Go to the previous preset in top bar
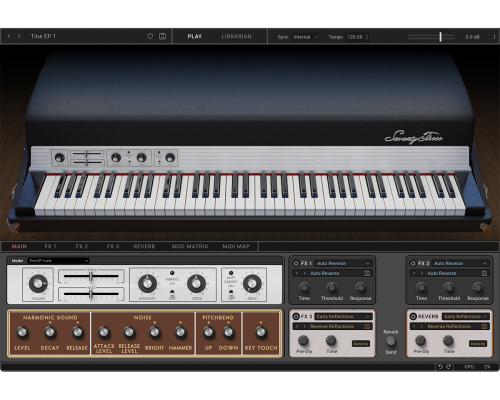500x400 pixels. [x=9, y=36]
